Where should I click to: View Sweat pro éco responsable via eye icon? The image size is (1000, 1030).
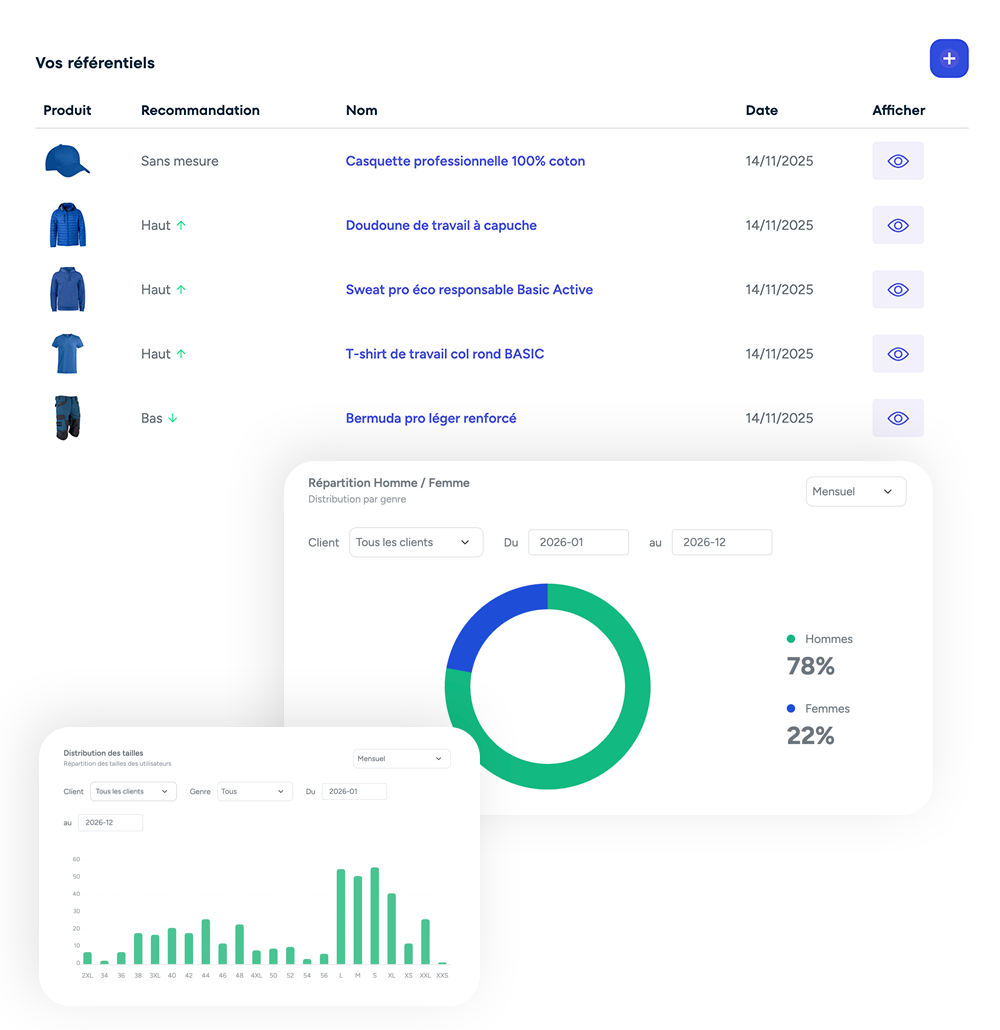click(897, 290)
